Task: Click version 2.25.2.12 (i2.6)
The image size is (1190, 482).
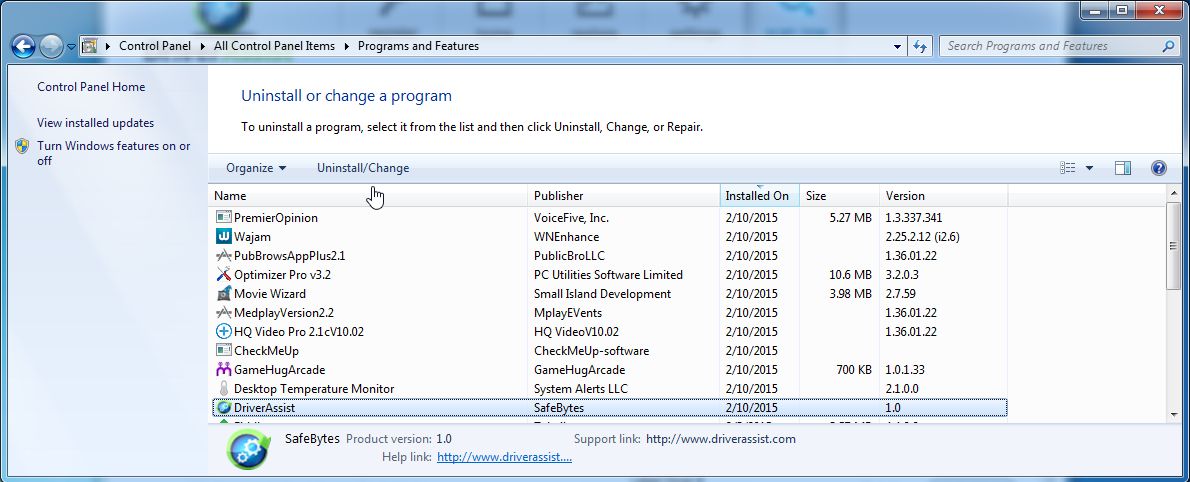Action: click(x=922, y=237)
